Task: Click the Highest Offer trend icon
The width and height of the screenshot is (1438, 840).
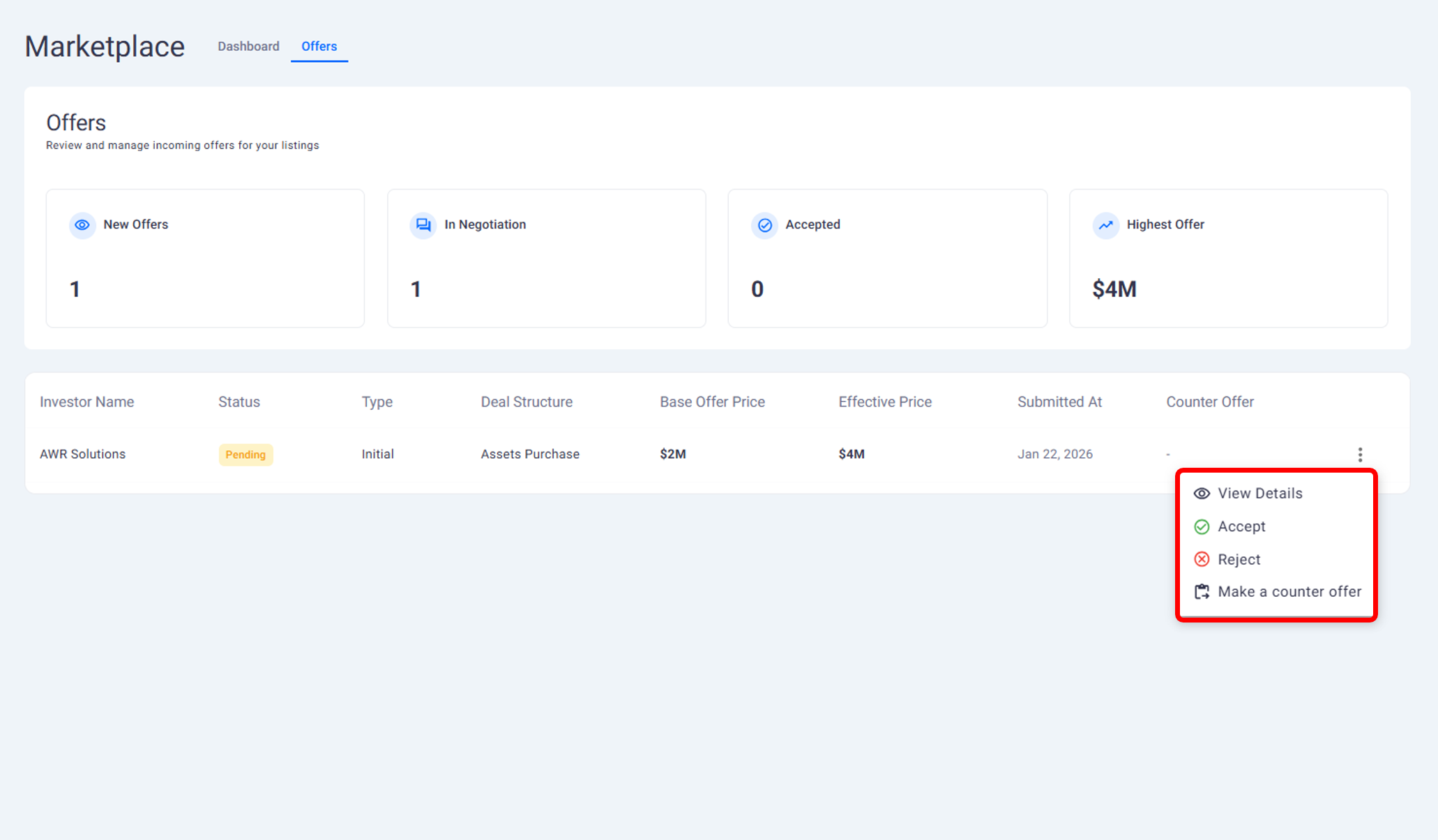Action: click(1105, 225)
